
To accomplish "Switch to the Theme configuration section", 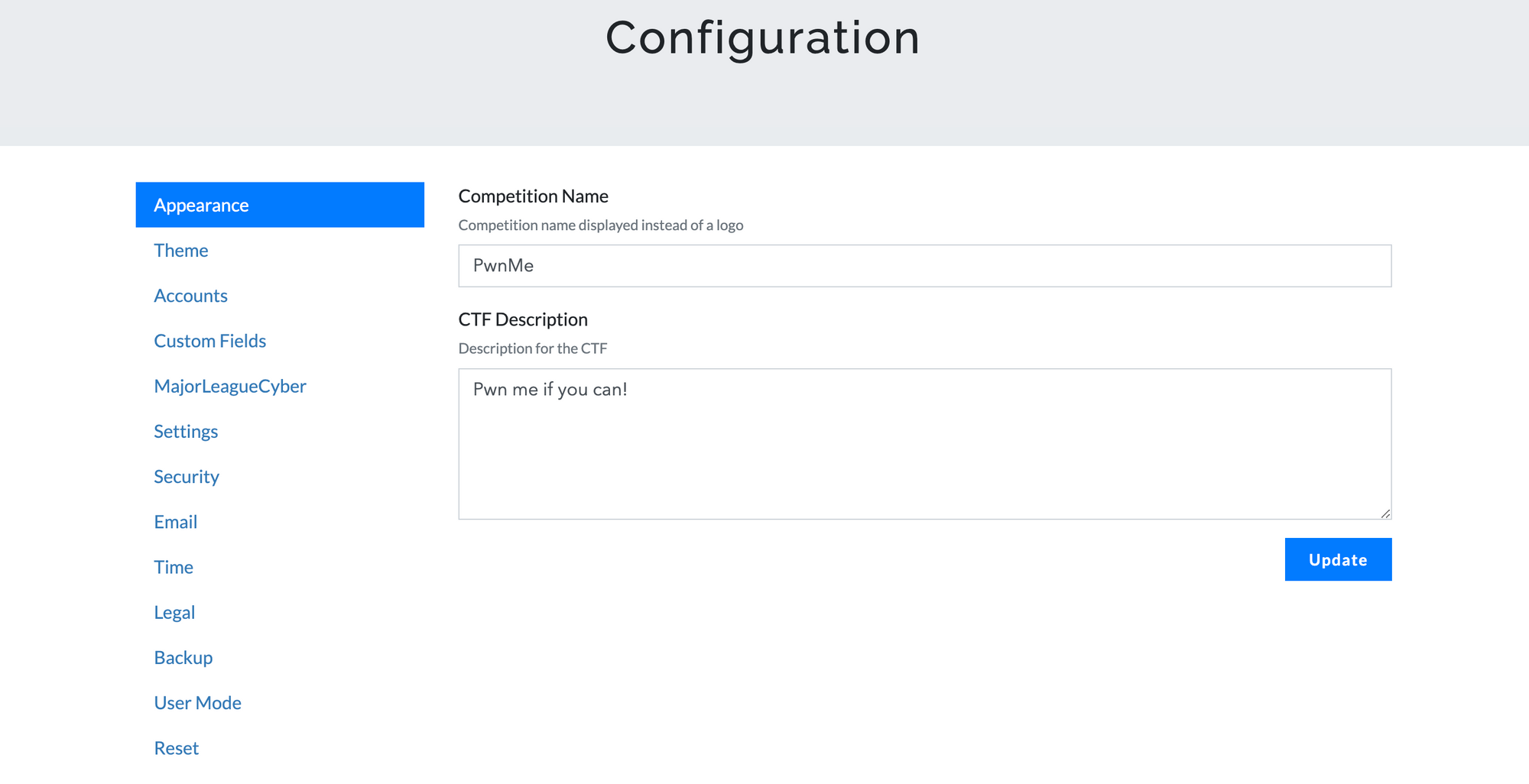I will pyautogui.click(x=180, y=250).
